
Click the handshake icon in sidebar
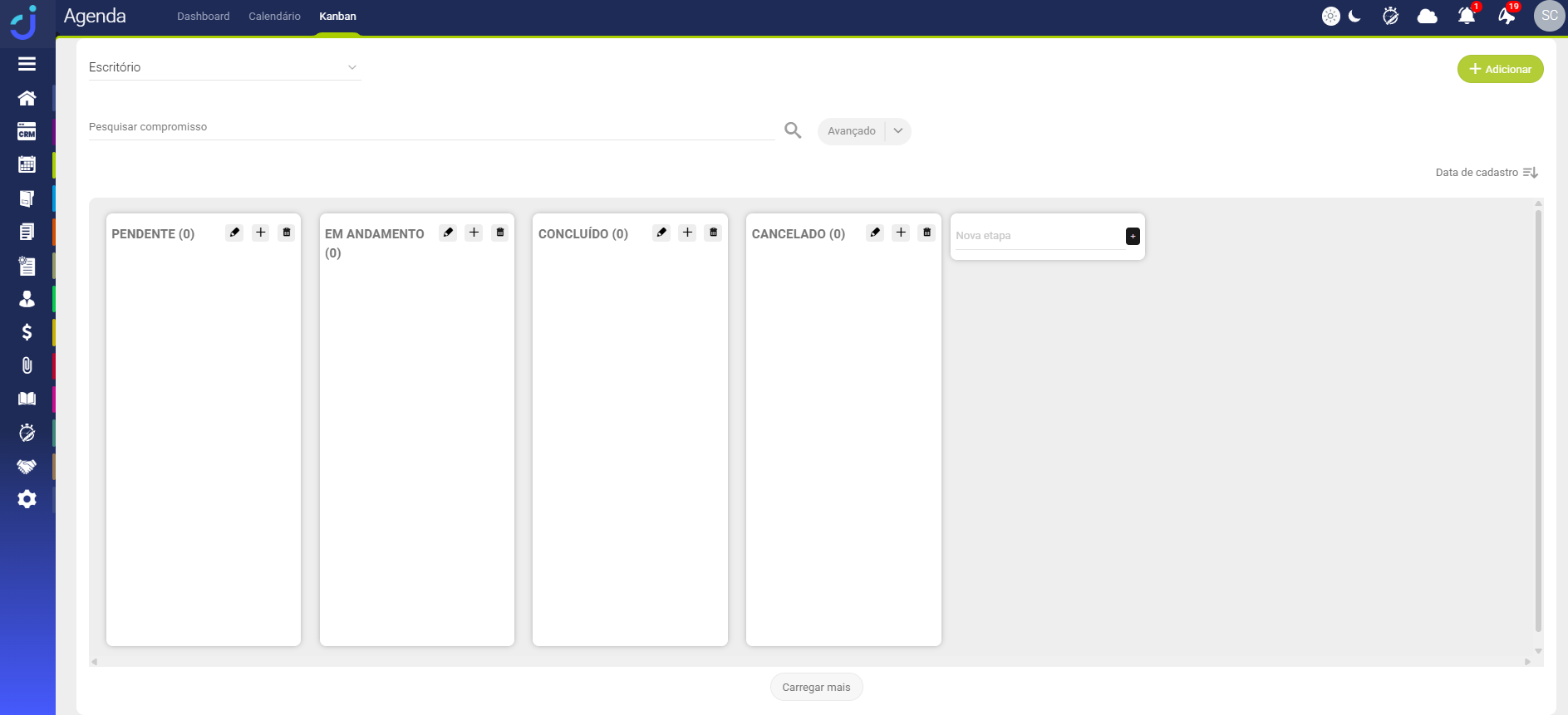[27, 467]
